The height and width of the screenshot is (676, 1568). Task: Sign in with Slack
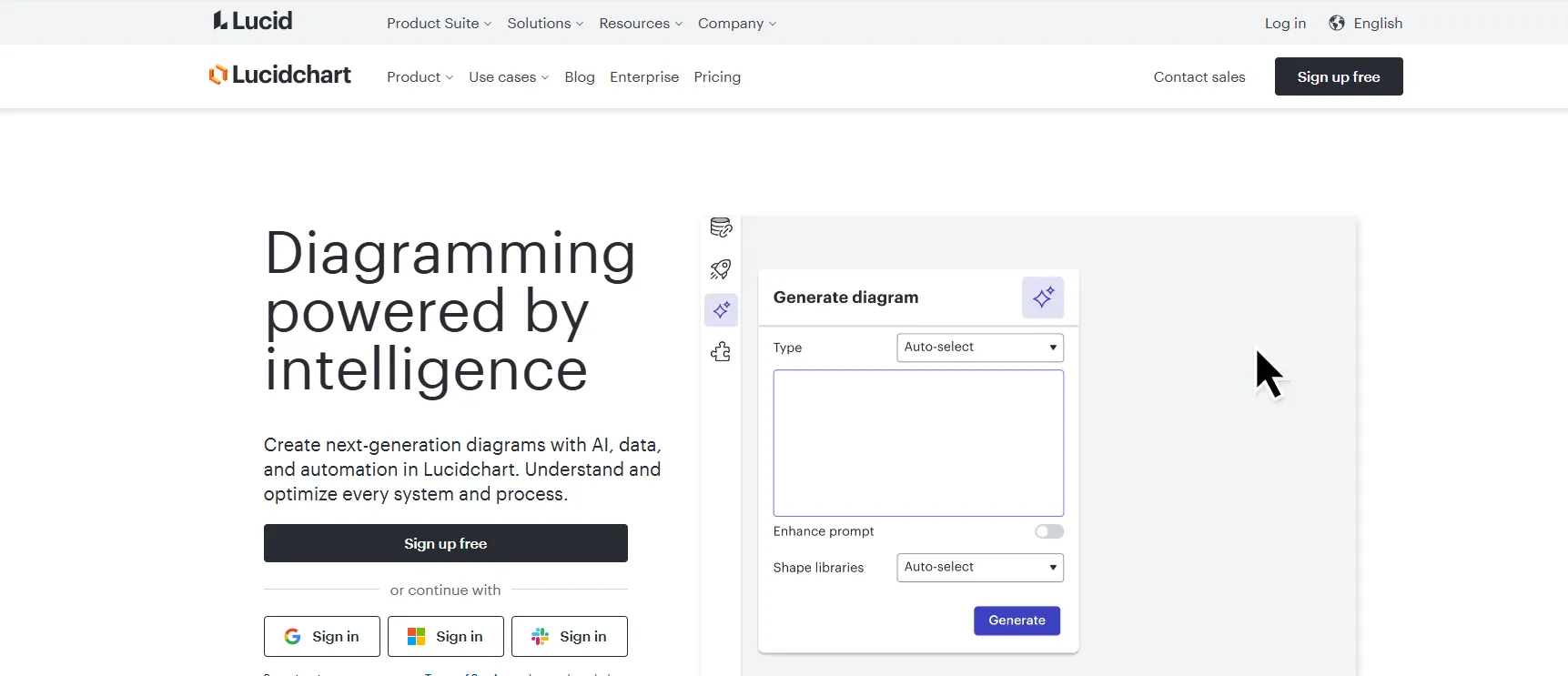[x=570, y=637]
